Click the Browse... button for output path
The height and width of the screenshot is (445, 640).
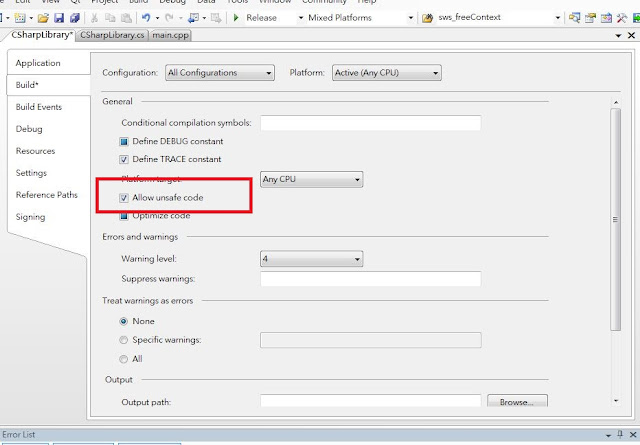pyautogui.click(x=517, y=402)
